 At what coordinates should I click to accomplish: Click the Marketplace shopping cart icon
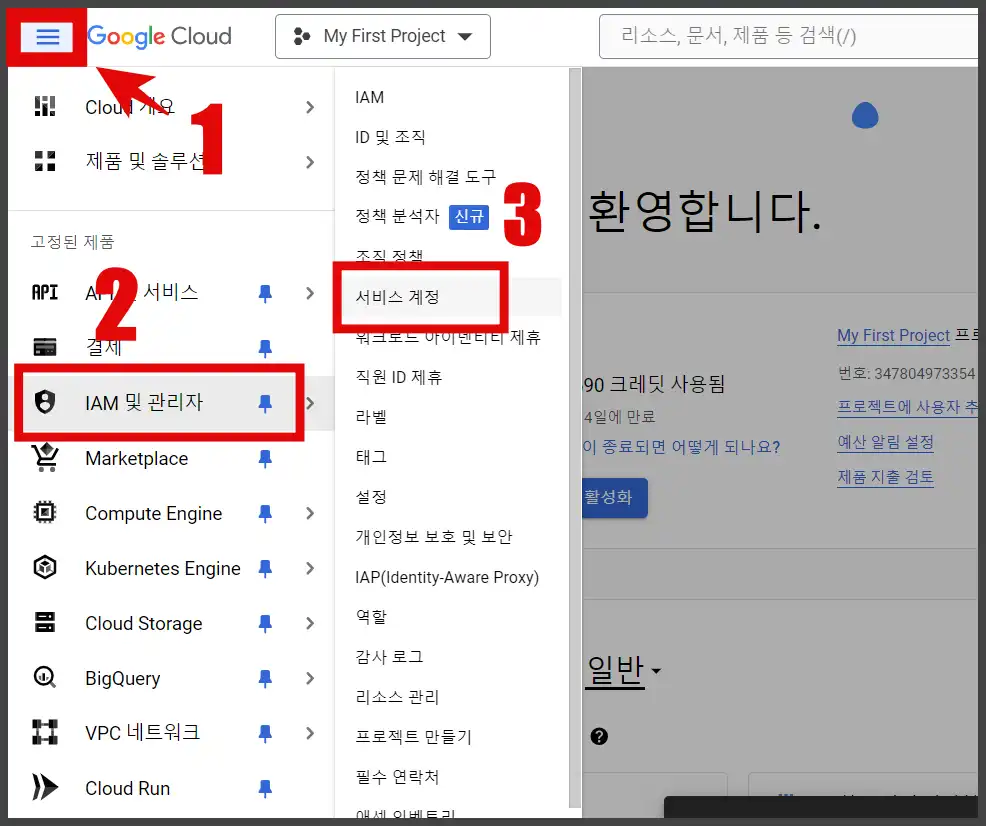[x=44, y=458]
